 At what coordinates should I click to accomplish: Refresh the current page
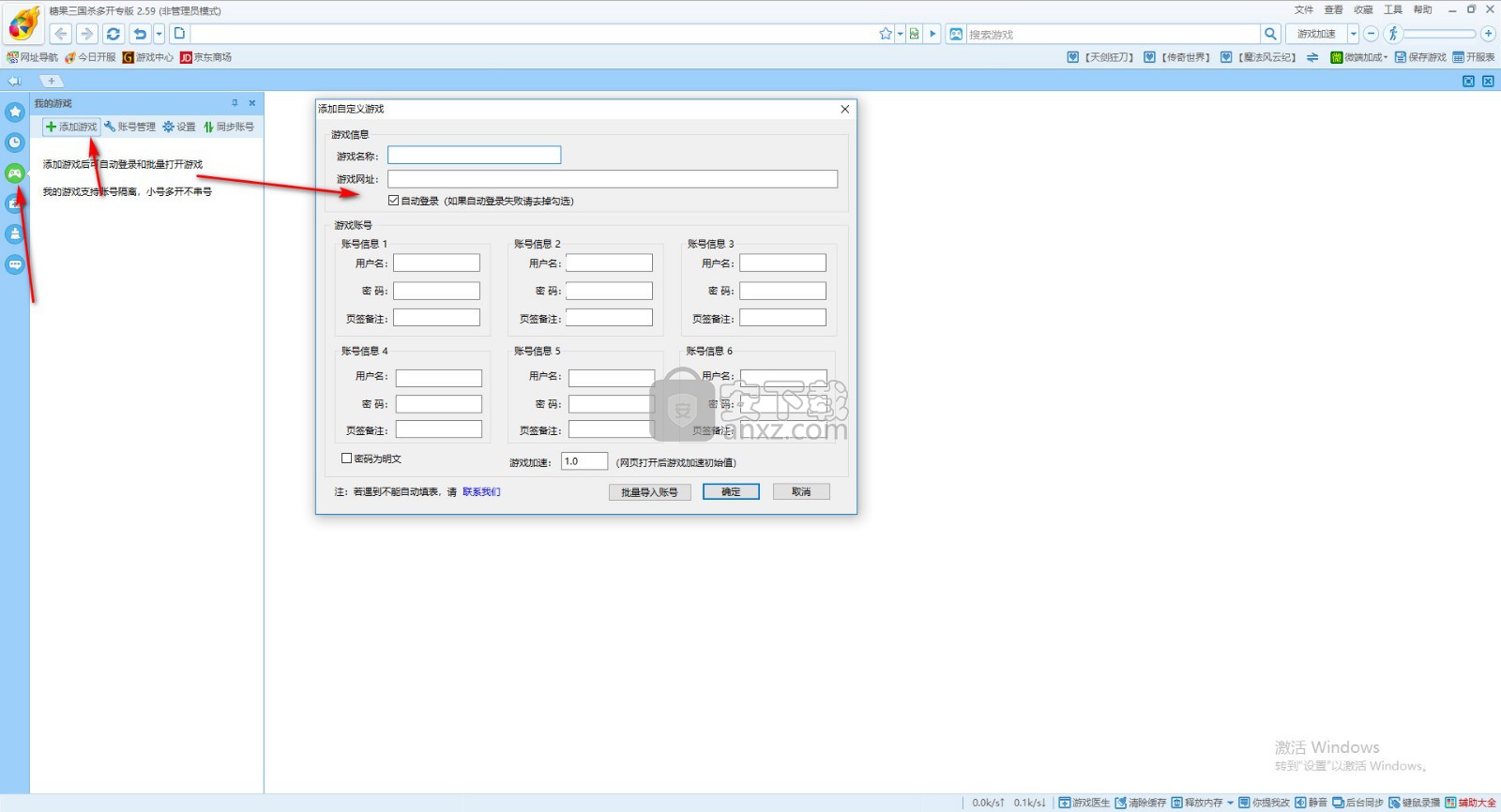[114, 34]
